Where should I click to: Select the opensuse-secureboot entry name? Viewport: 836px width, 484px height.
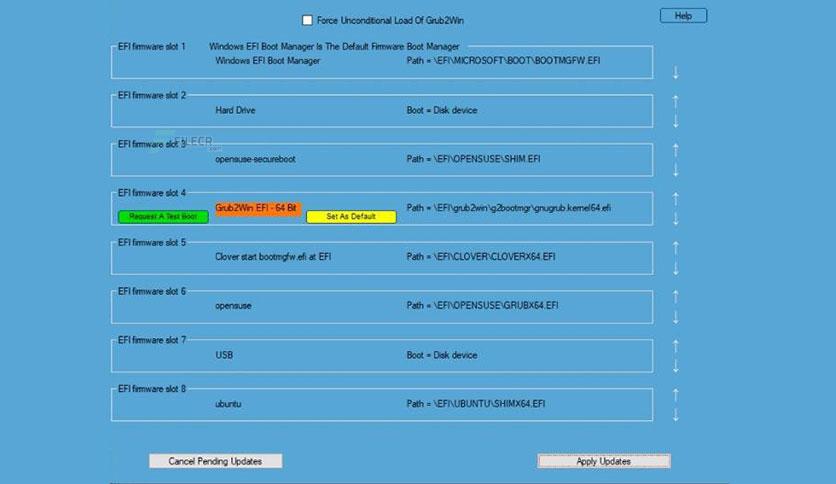click(x=255, y=159)
